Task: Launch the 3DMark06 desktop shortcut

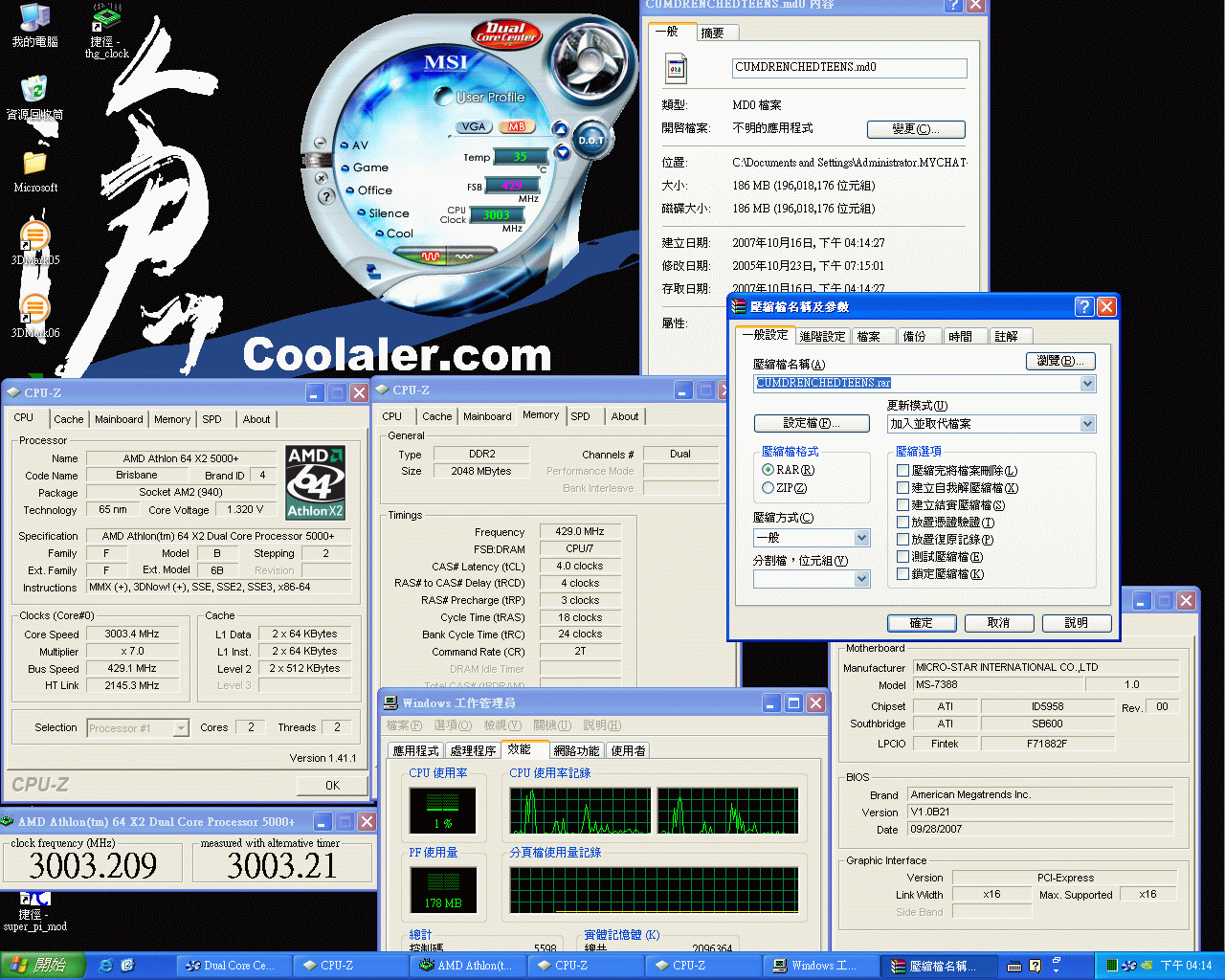Action: 34,308
